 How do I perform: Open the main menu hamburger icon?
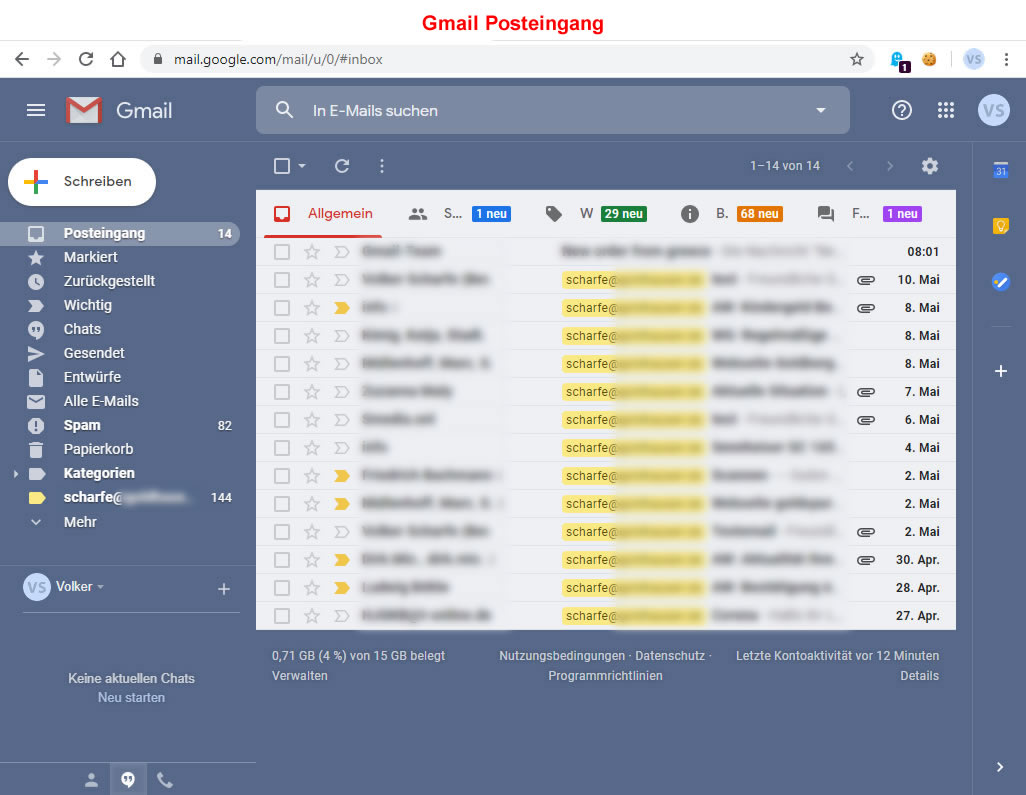click(x=36, y=110)
